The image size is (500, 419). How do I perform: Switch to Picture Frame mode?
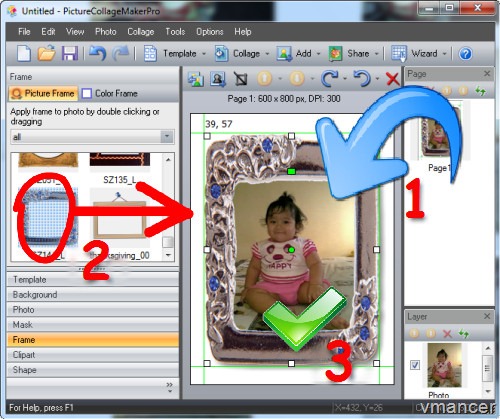click(x=43, y=93)
